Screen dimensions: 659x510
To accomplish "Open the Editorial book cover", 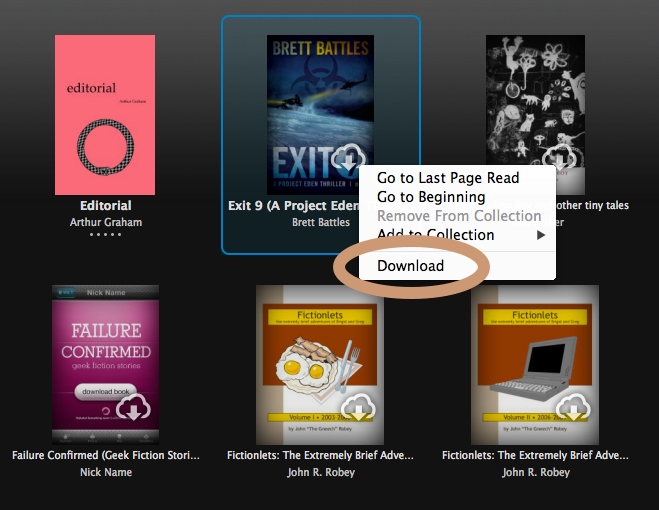I will [x=105, y=115].
